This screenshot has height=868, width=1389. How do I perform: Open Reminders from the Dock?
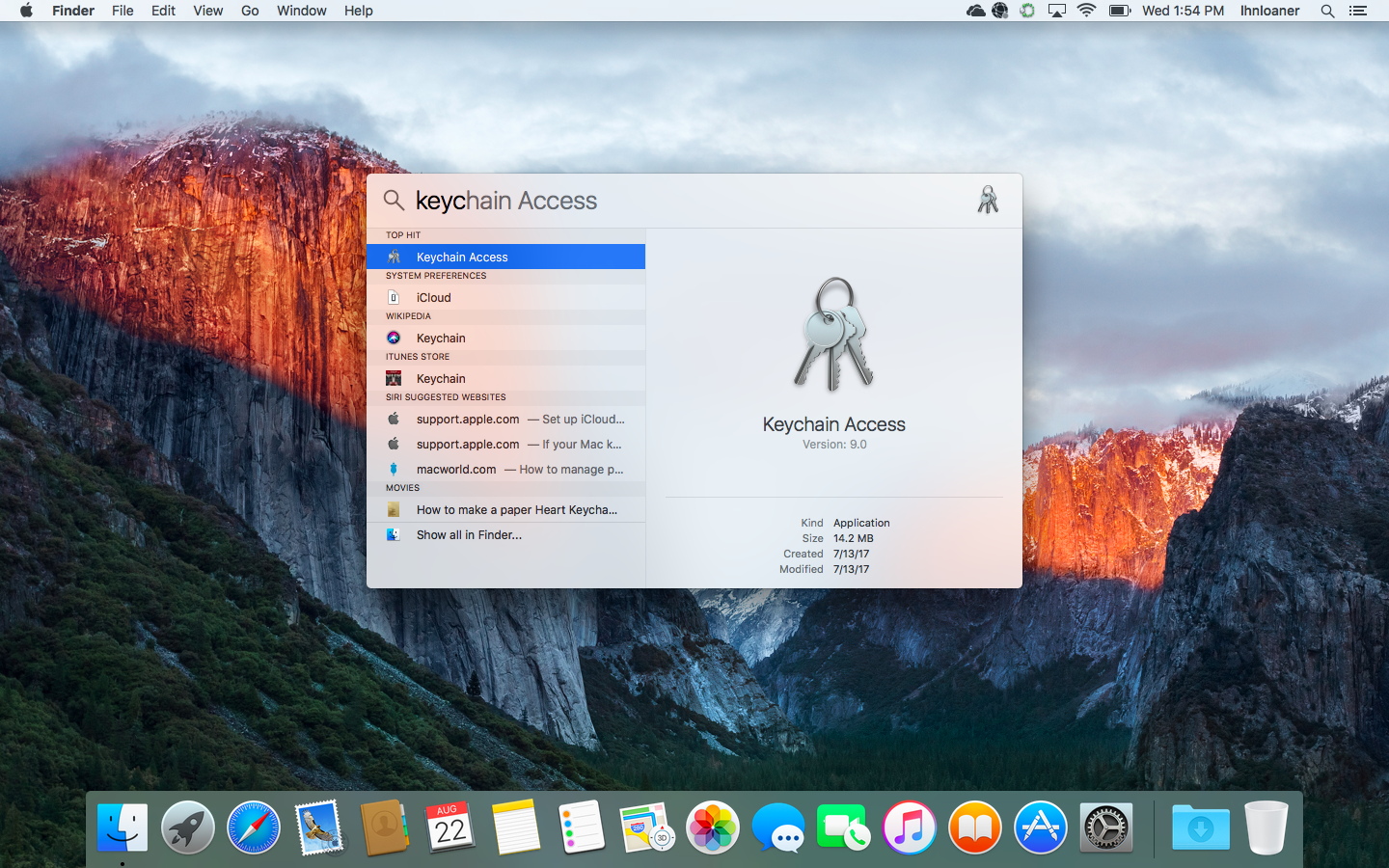click(x=582, y=827)
